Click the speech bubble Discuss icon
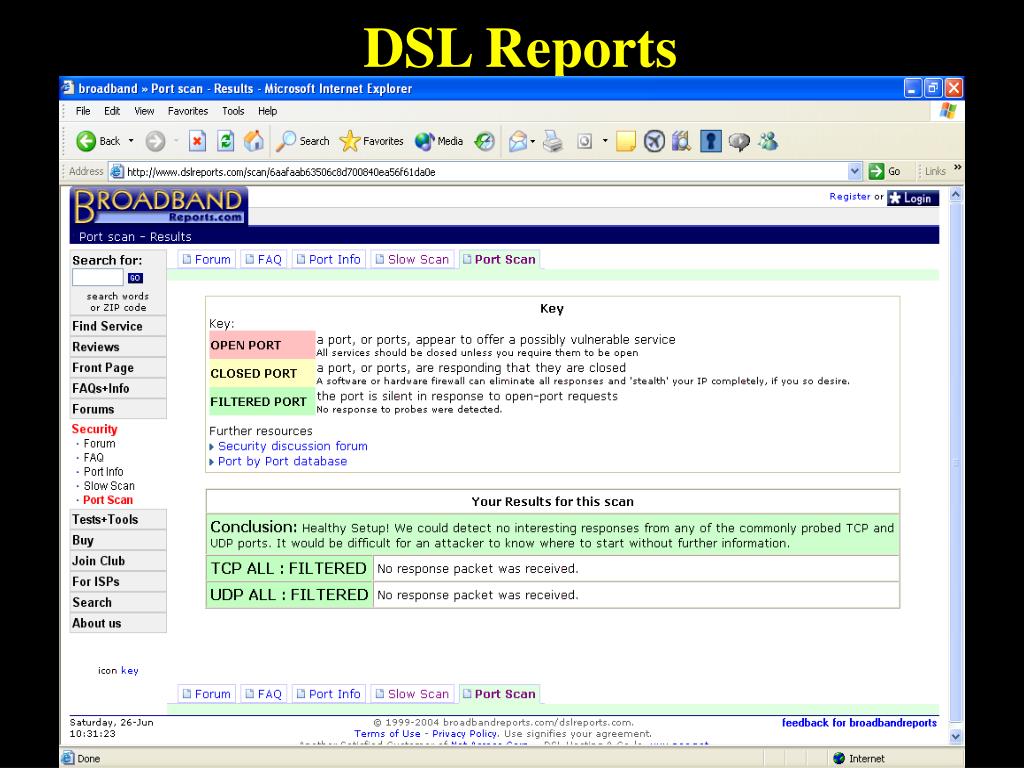Image resolution: width=1024 pixels, height=768 pixels. (x=739, y=141)
